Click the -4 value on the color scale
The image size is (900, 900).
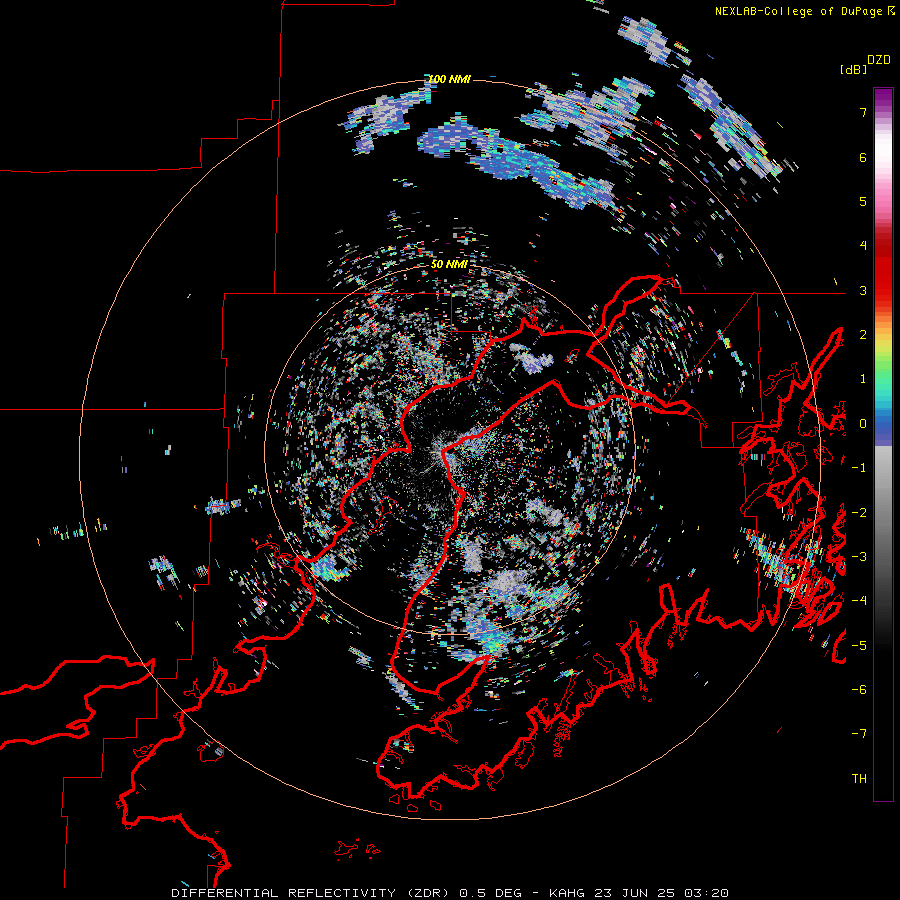coord(859,600)
